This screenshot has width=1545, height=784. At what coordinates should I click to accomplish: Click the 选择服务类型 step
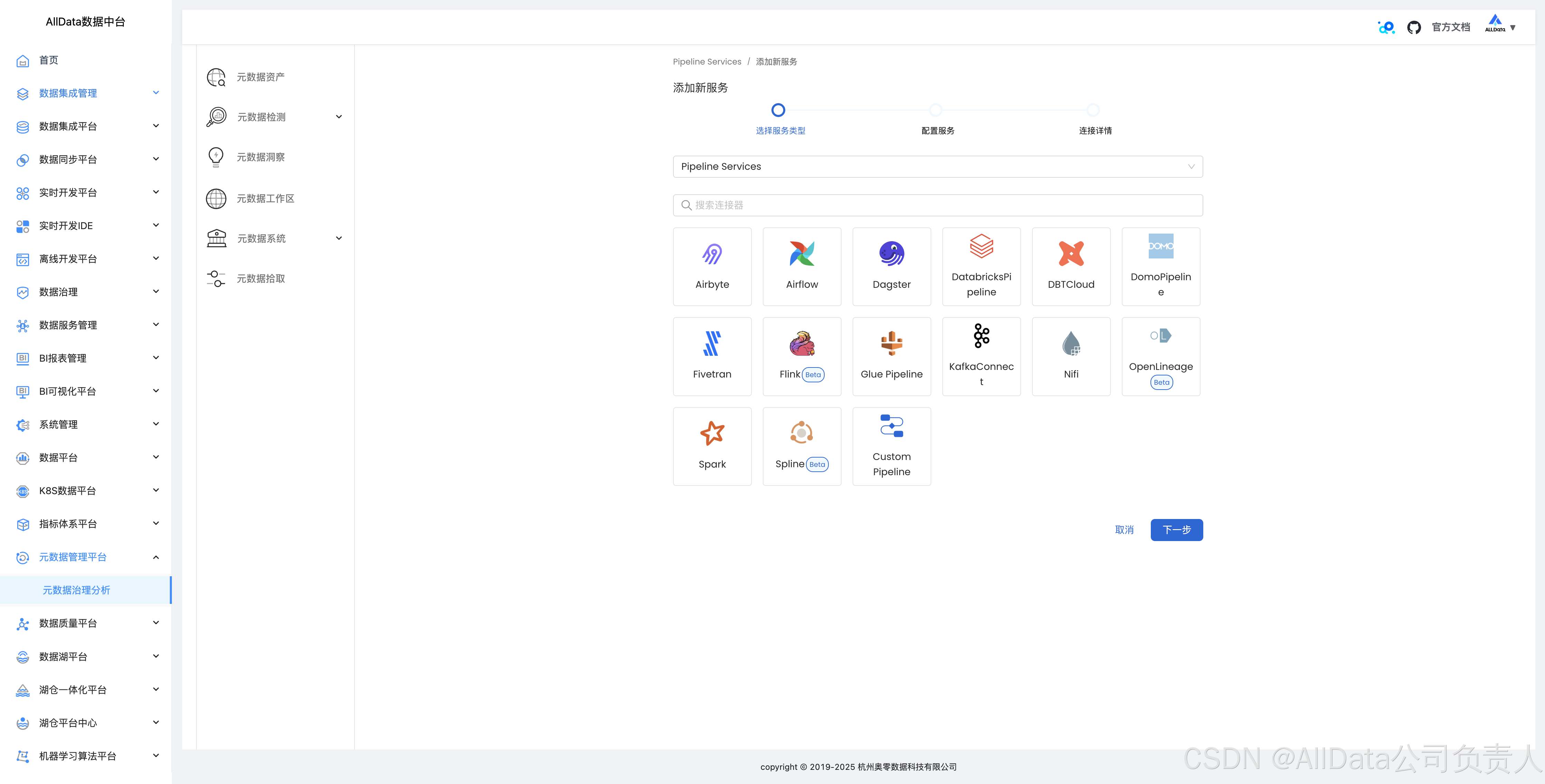pyautogui.click(x=780, y=131)
